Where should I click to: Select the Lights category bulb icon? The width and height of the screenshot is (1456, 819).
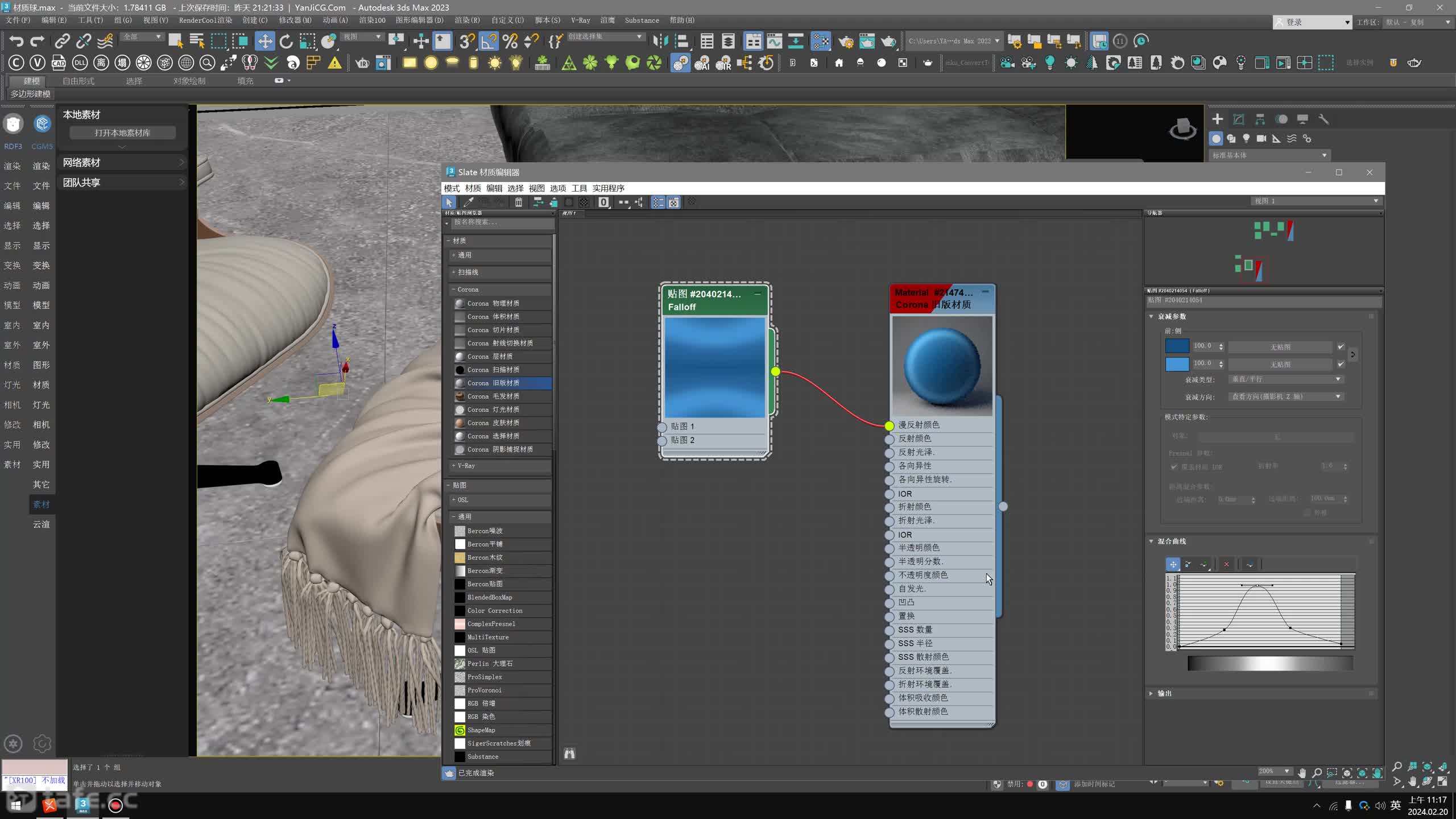(x=1246, y=138)
